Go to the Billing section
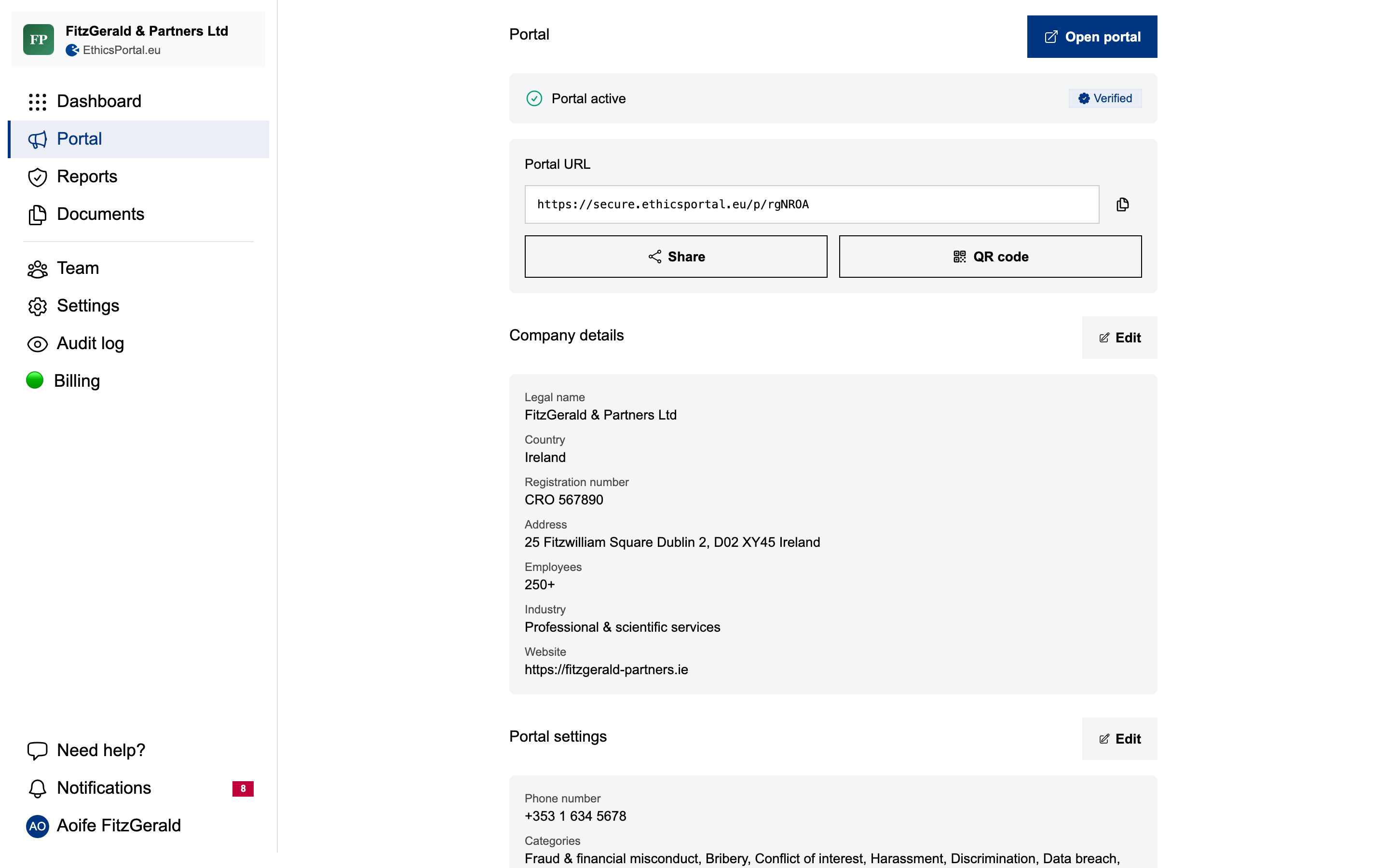The width and height of the screenshot is (1389, 868). [77, 380]
